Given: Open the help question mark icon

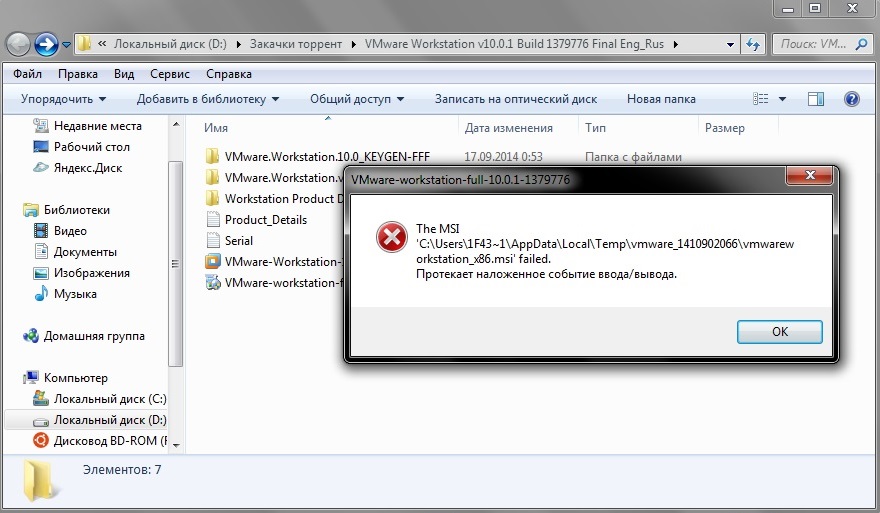Looking at the screenshot, I should click(x=851, y=99).
